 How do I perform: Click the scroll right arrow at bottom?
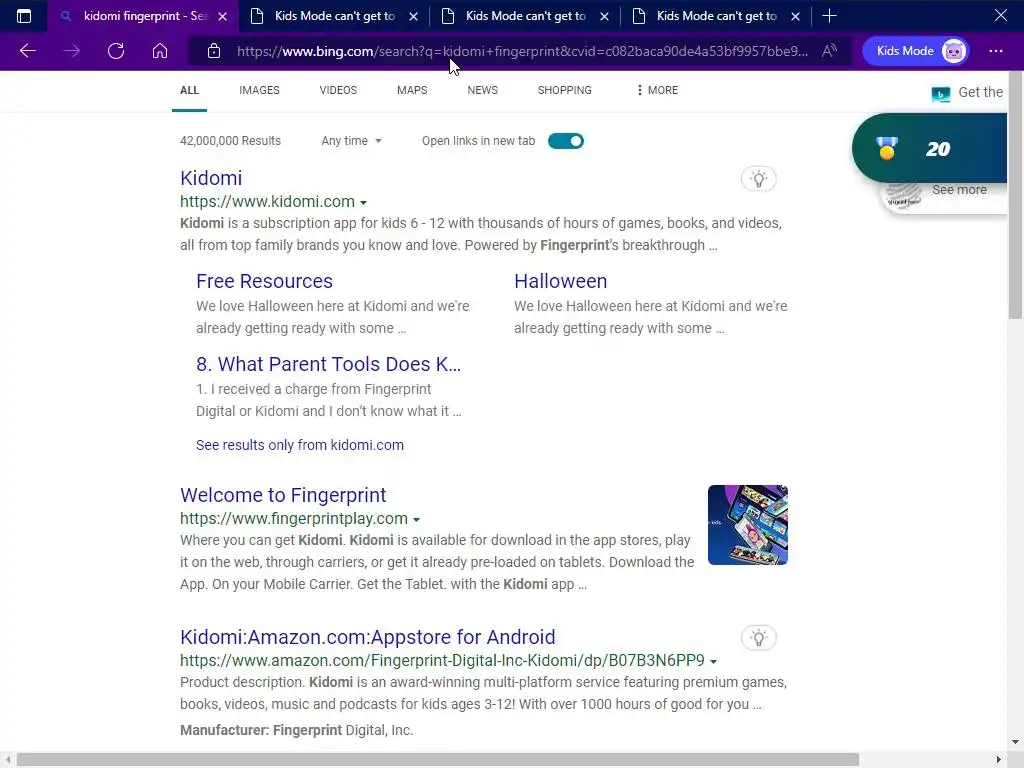tap(998, 760)
